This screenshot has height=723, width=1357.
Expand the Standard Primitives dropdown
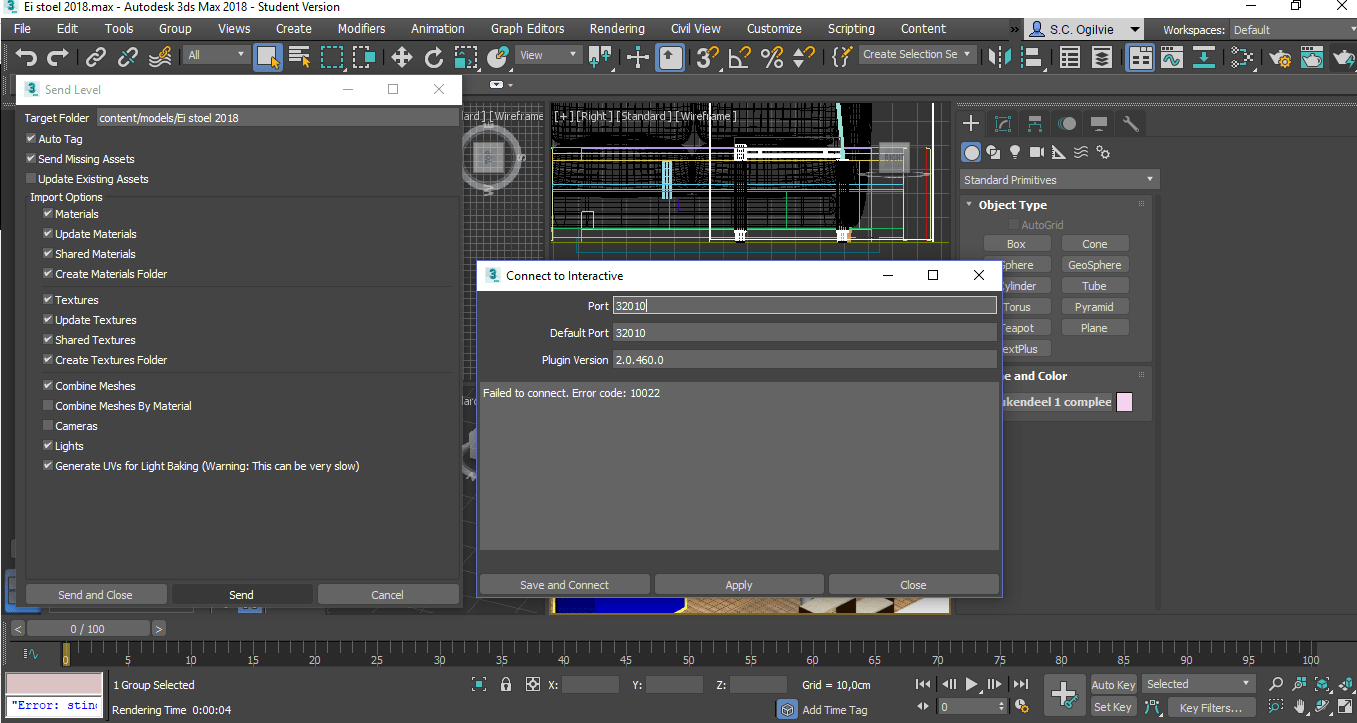point(1058,180)
